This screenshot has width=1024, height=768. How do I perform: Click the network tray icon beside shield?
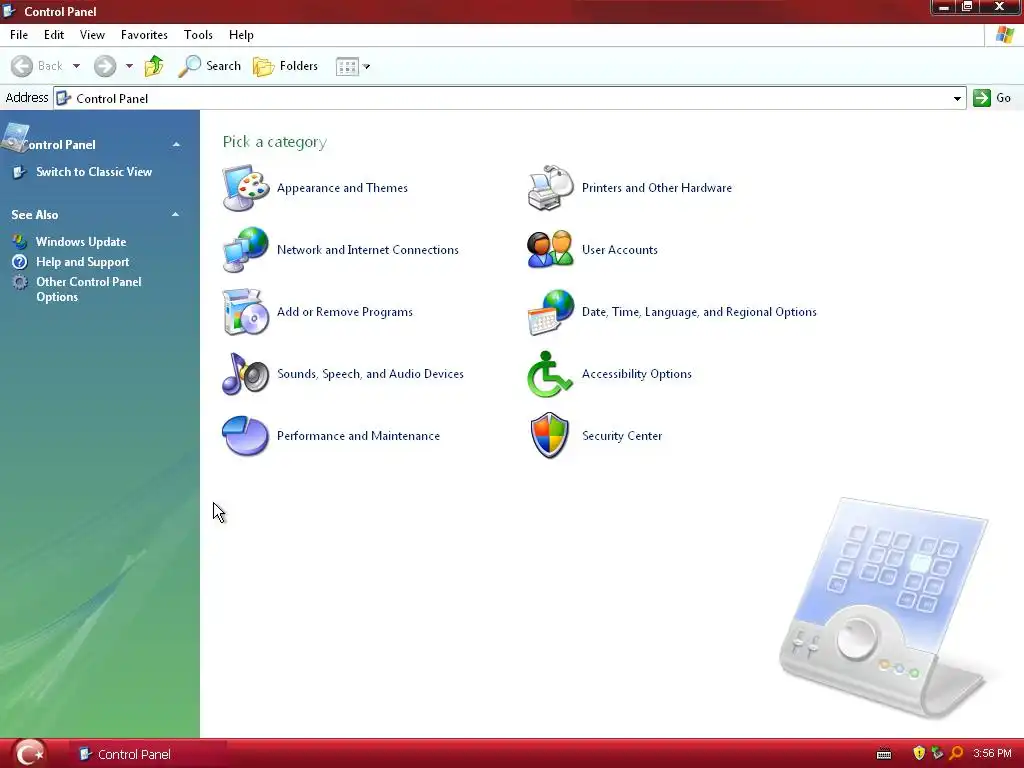(x=937, y=754)
